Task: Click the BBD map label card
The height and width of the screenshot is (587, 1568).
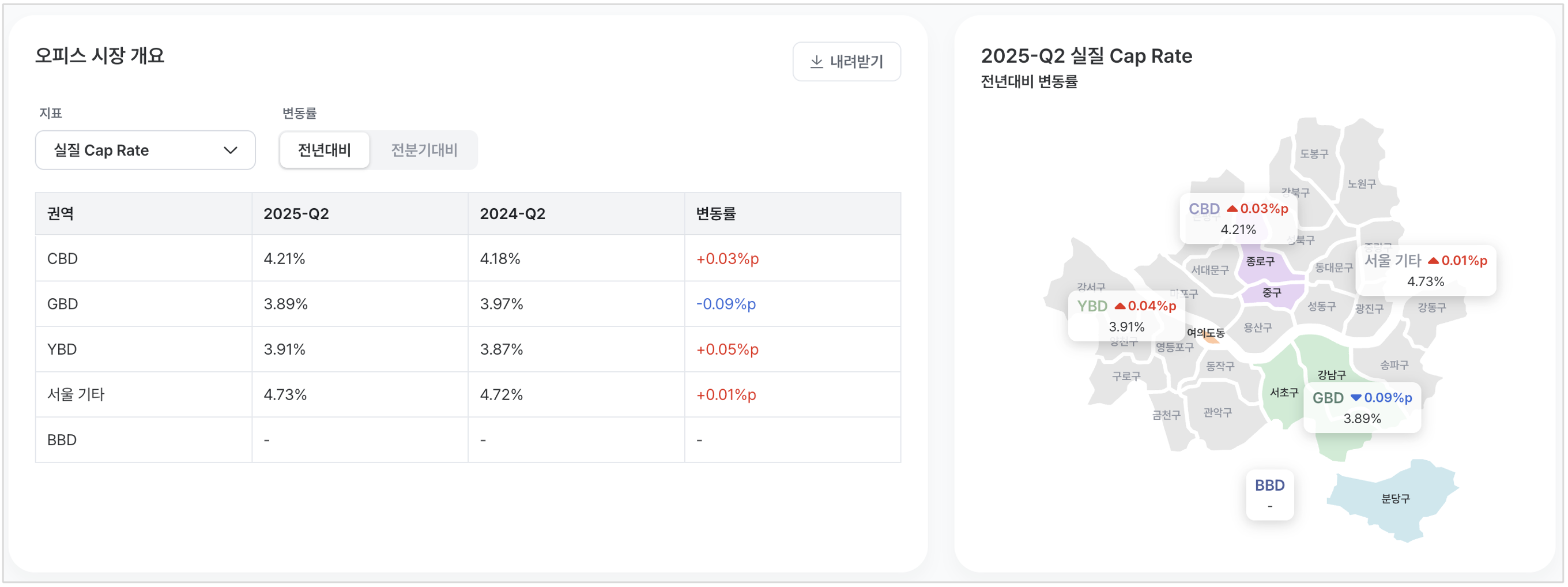Action: (1269, 494)
